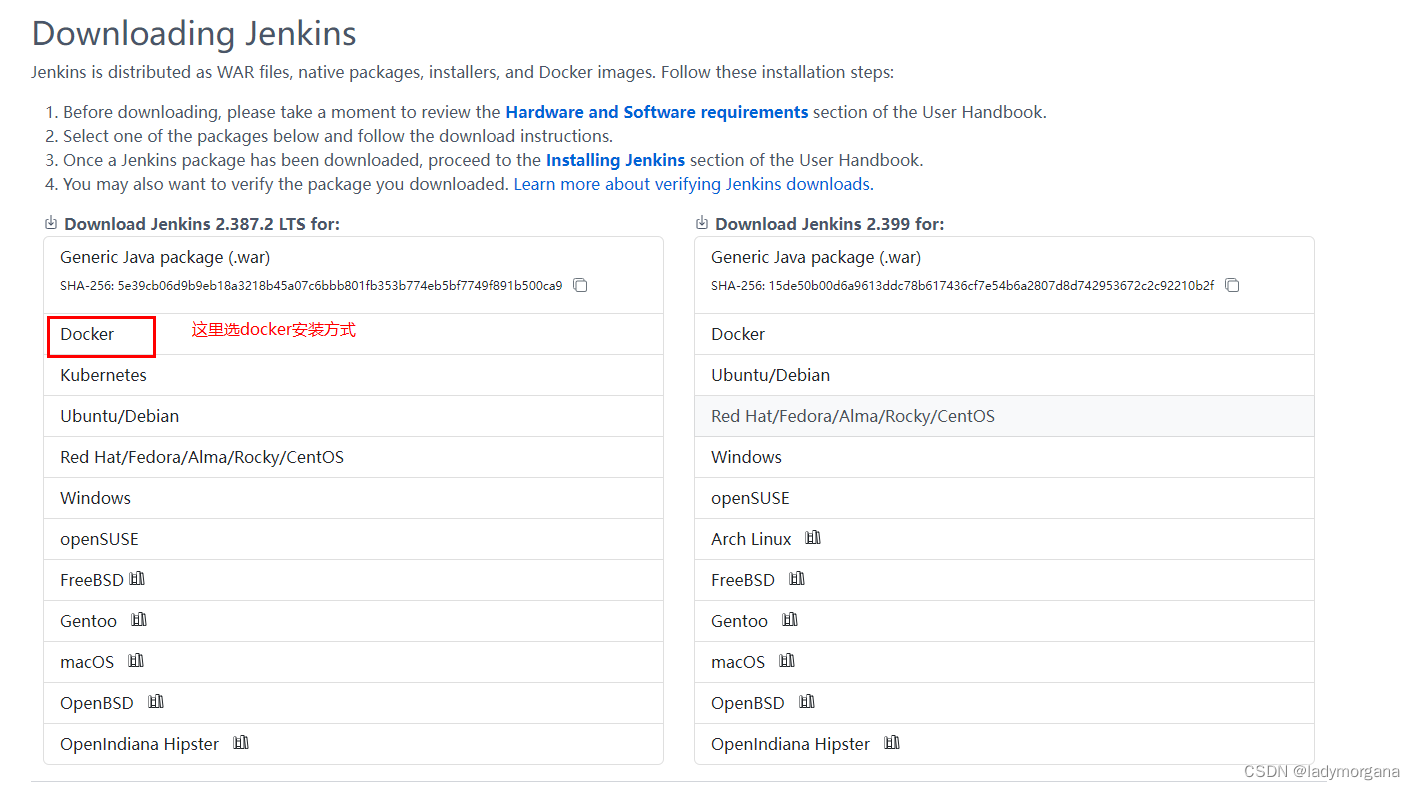Pick the Windows package for Jenkins 2.399
The height and width of the screenshot is (790, 1415).
[746, 456]
